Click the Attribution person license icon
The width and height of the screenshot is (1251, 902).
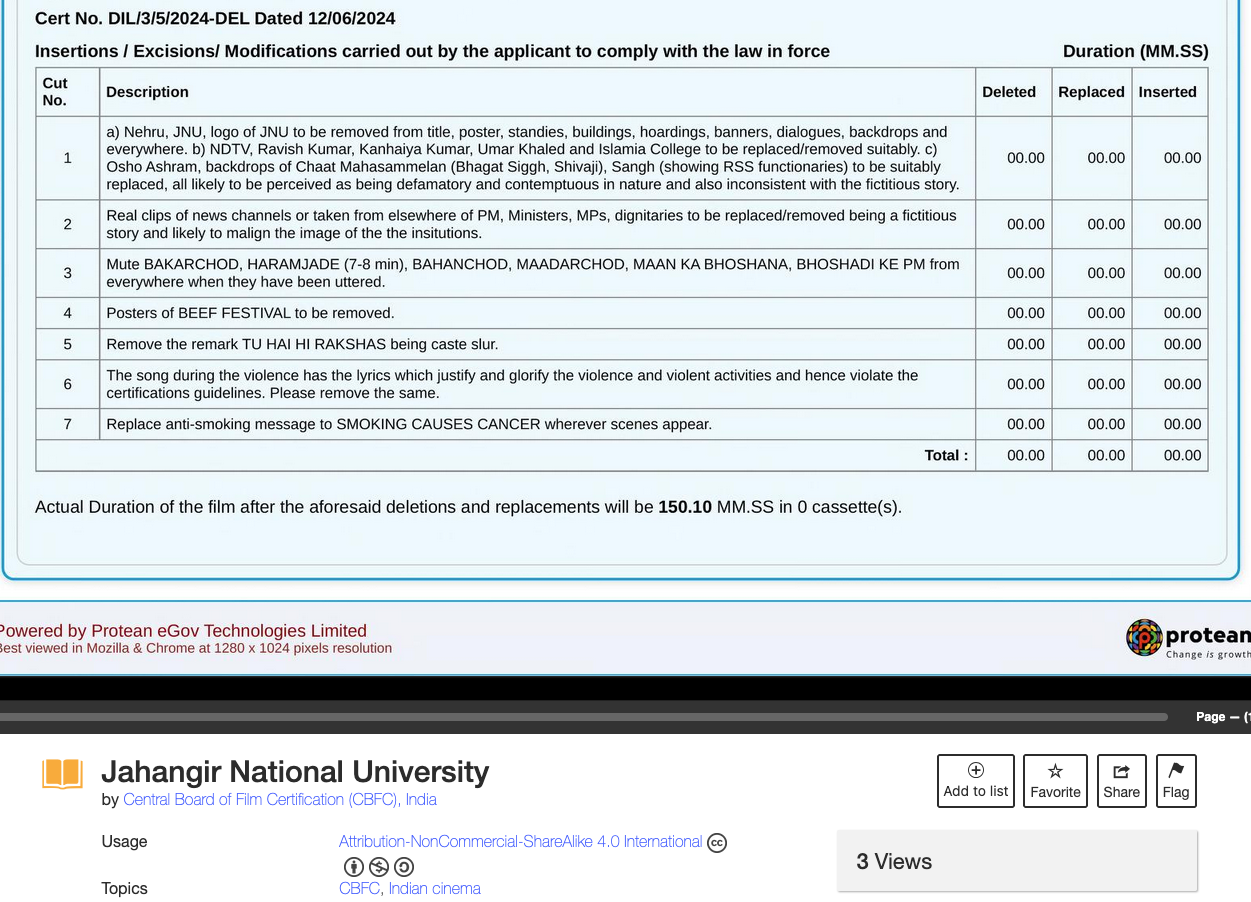353,867
